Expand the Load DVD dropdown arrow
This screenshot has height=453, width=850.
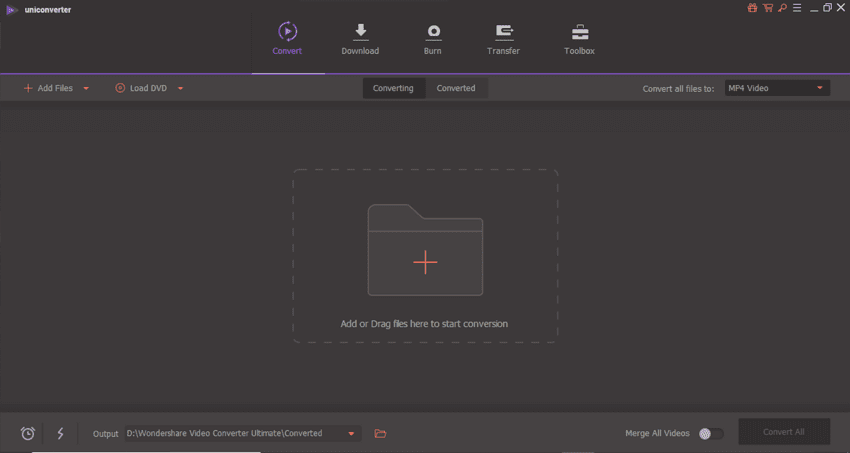coord(181,88)
